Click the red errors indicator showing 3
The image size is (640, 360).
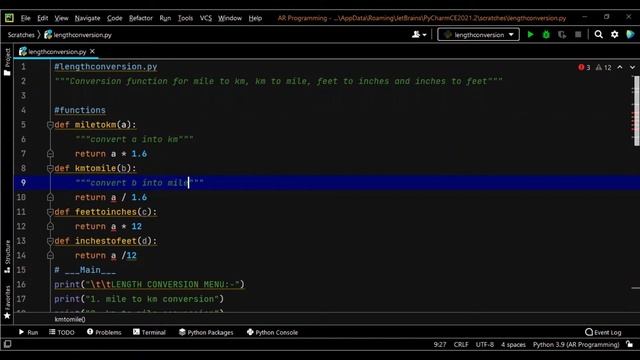coord(584,67)
